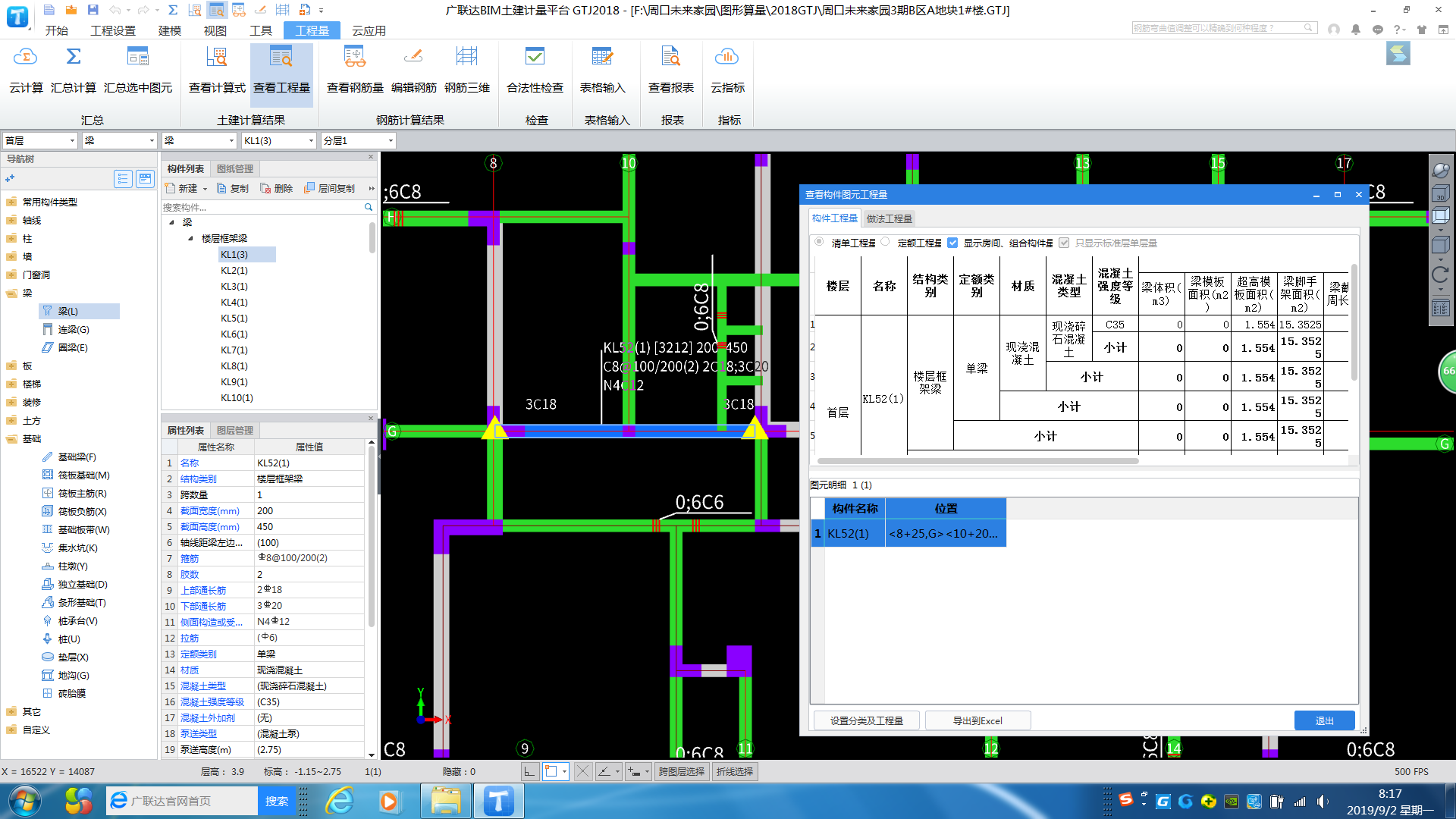Switch to 图层管理 tab in properties panel
This screenshot has height=819, width=1456.
coord(235,430)
